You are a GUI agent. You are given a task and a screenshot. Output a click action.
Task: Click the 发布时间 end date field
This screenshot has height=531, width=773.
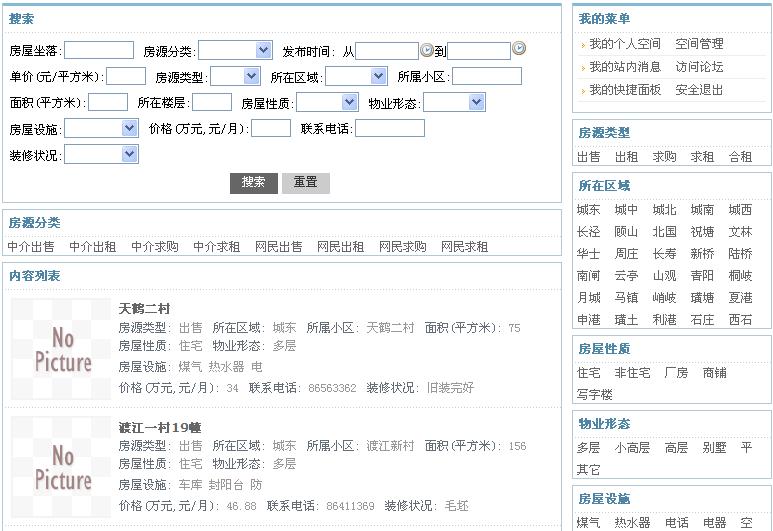coord(479,51)
